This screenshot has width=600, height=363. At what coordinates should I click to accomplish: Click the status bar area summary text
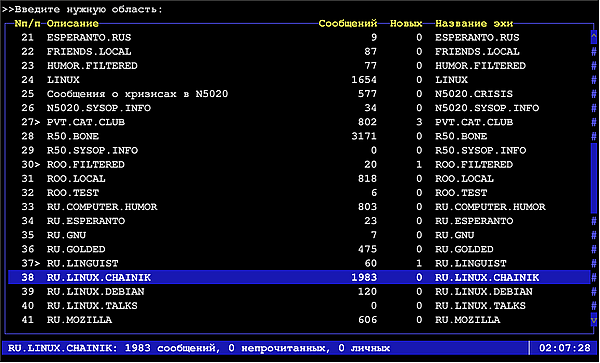[199, 348]
